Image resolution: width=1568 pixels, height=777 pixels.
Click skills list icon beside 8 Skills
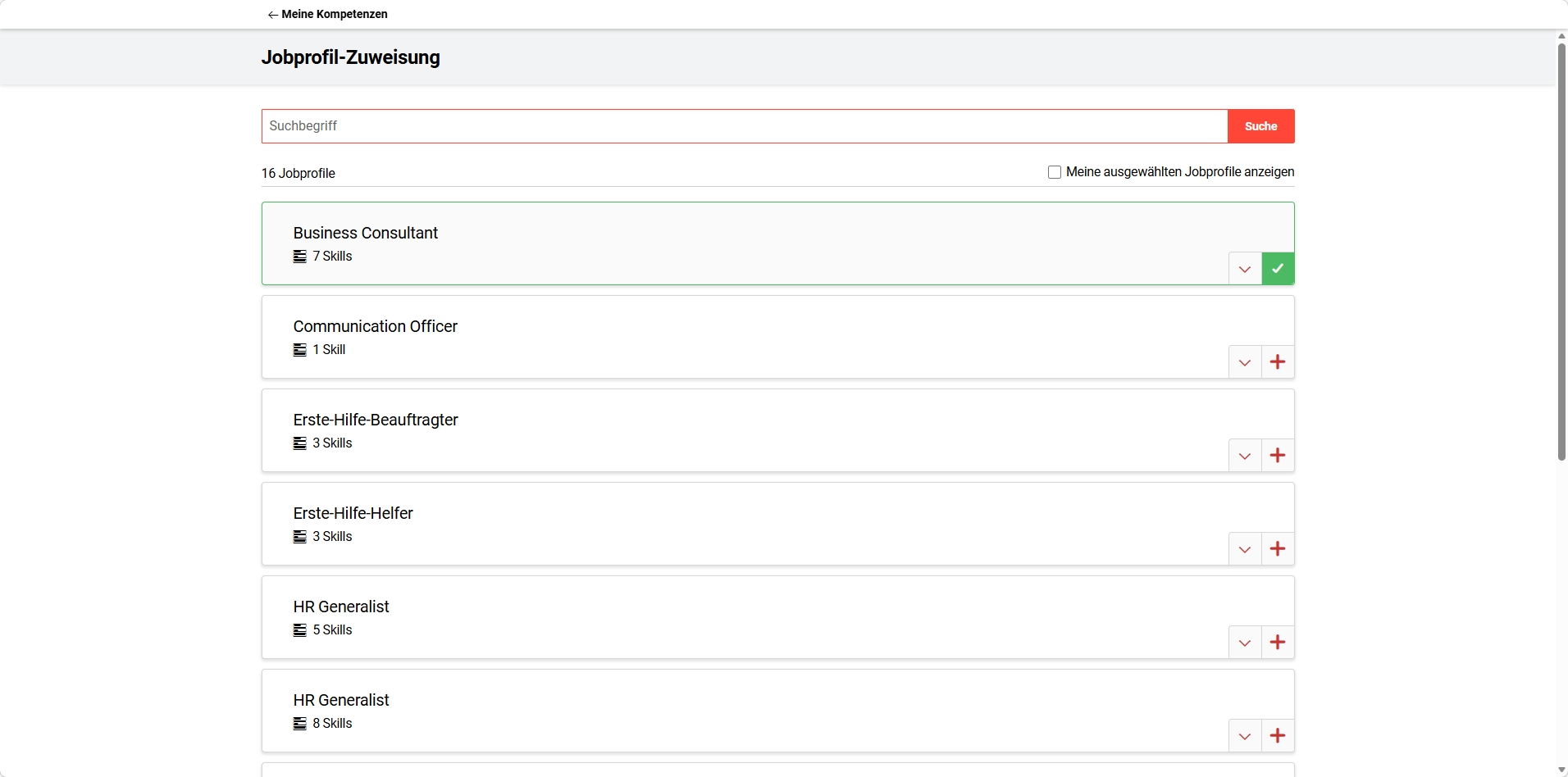[300, 724]
